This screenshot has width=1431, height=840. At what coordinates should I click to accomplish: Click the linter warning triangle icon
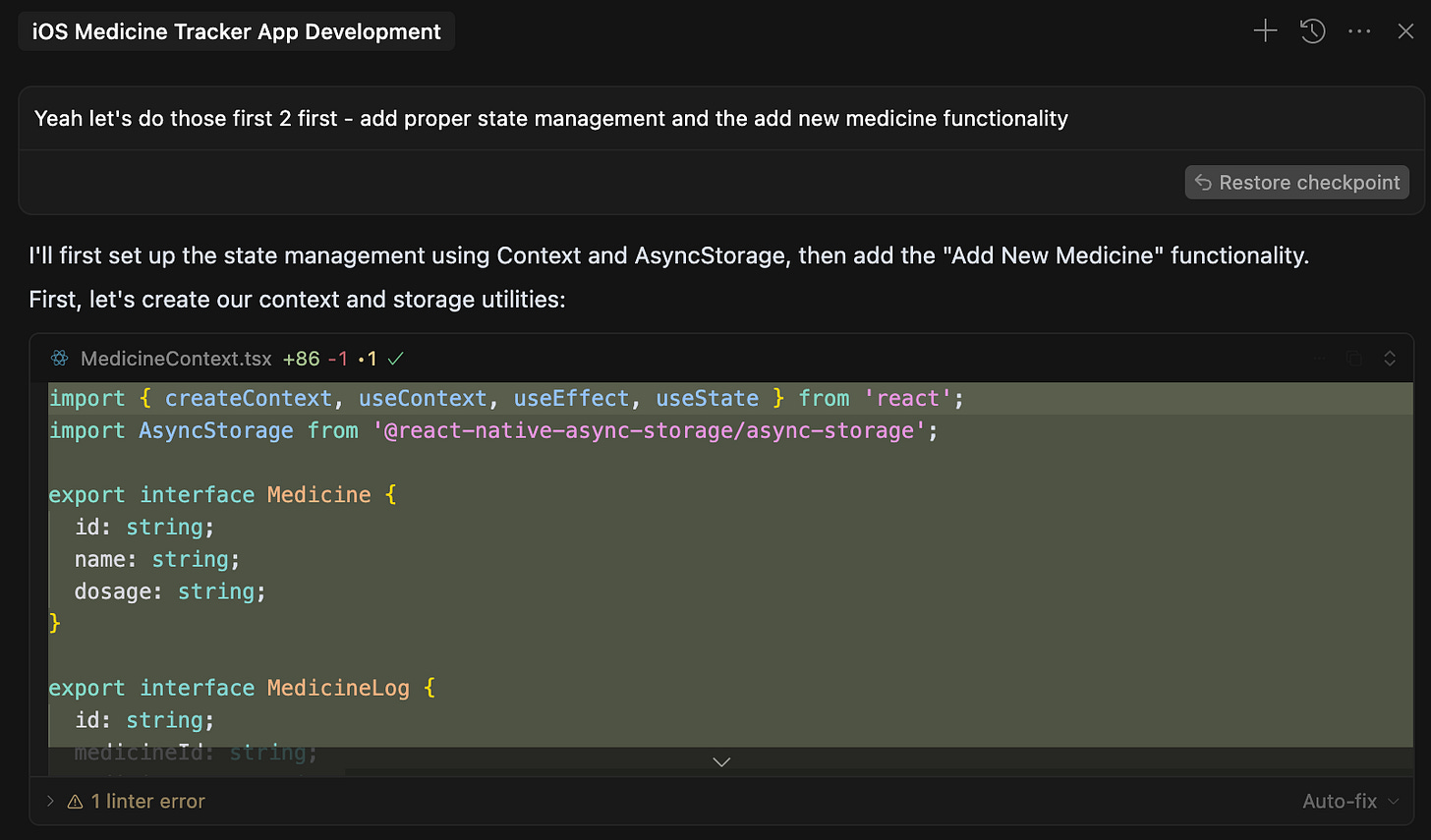point(75,802)
